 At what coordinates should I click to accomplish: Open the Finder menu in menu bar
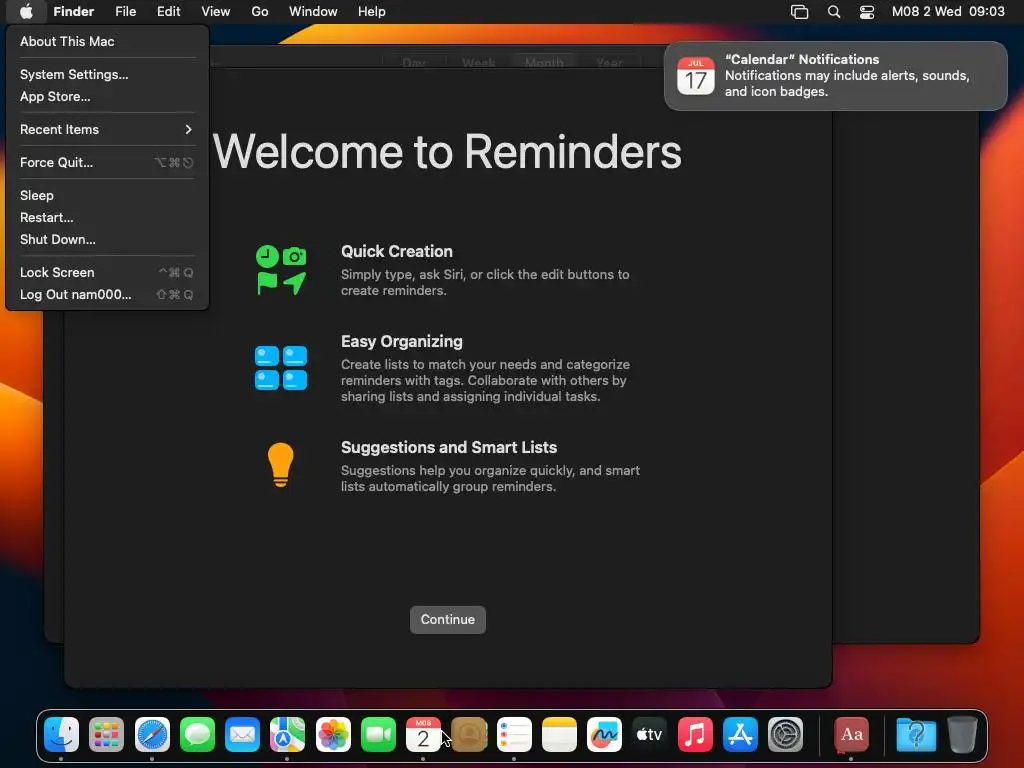tap(74, 11)
